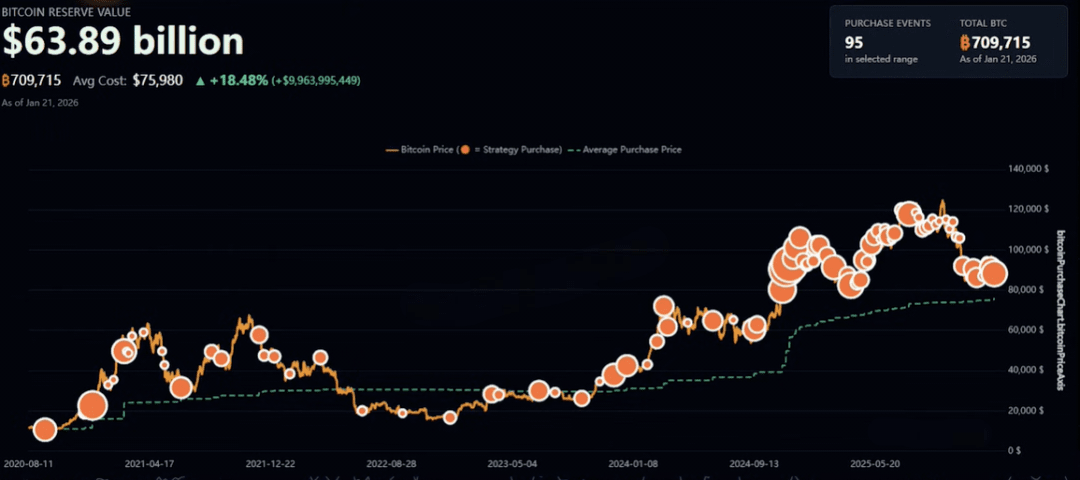Click the $63.89 billion reserve value

point(123,40)
